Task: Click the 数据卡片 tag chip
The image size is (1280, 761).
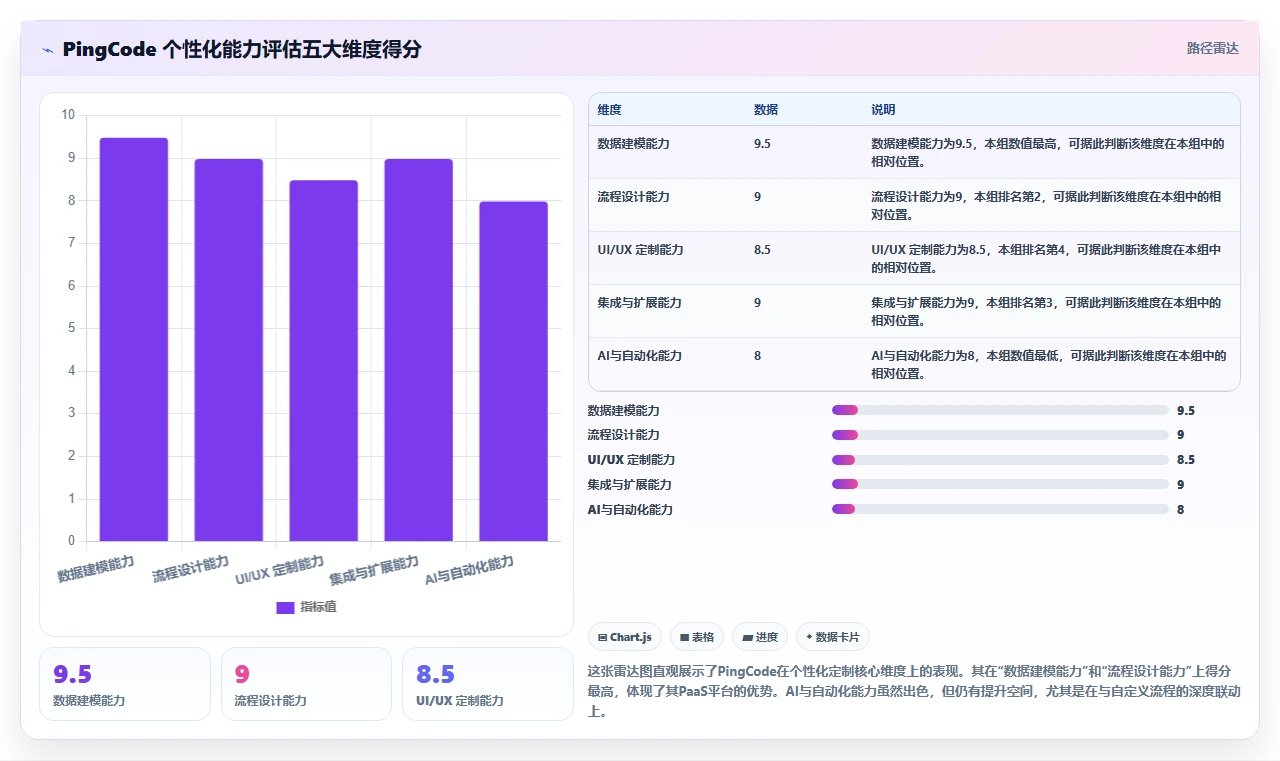Action: pos(833,637)
